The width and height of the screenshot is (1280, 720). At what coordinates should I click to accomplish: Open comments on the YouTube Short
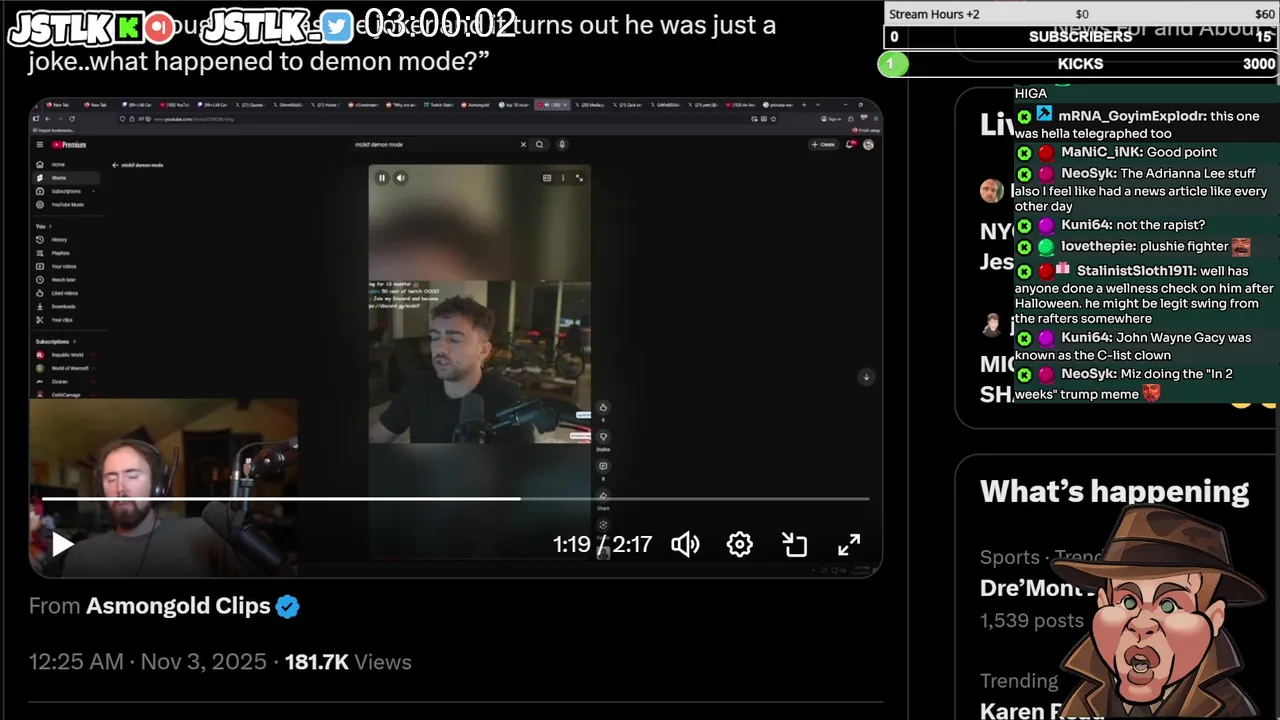pos(603,466)
